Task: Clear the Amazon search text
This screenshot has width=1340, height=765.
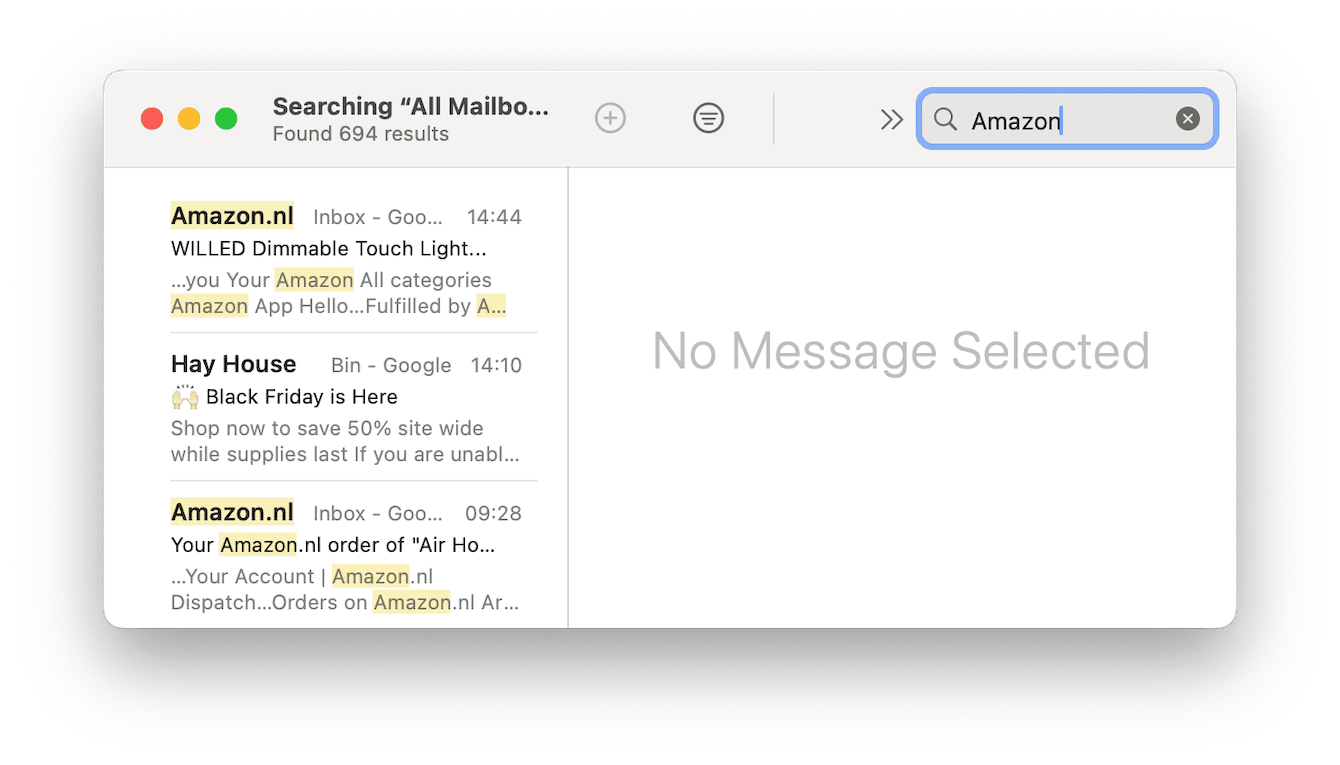Action: 1187,119
